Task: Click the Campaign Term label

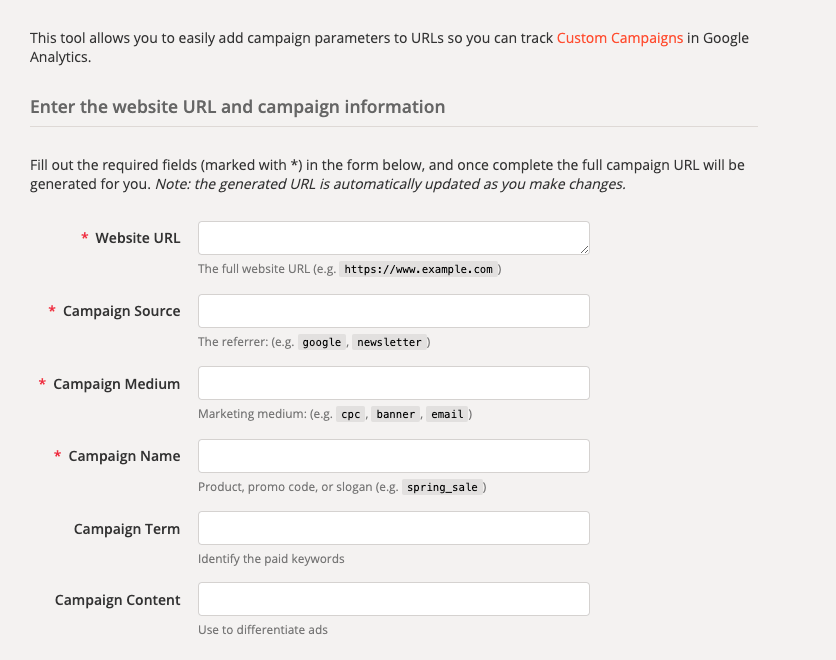Action: click(x=127, y=529)
